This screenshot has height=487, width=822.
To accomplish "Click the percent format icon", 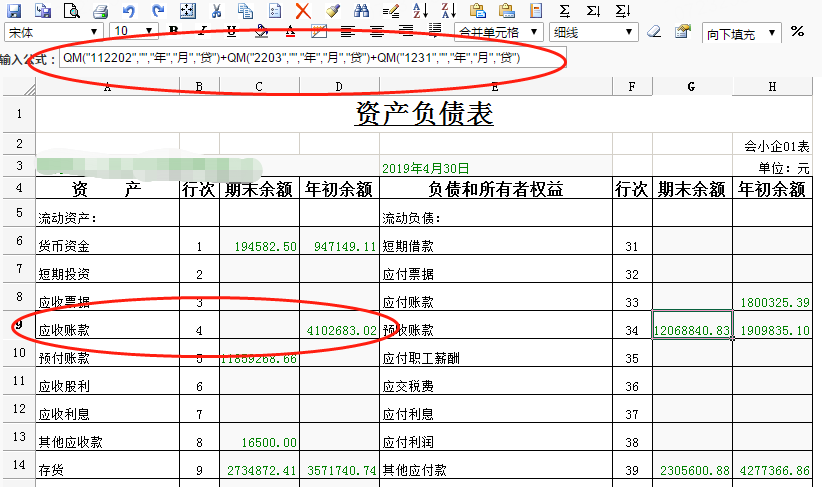I will (x=797, y=31).
